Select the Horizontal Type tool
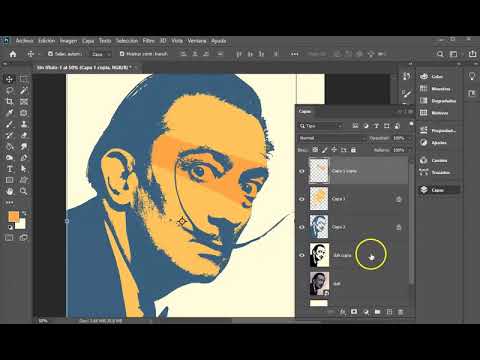480x360 pixels. pos(9,169)
